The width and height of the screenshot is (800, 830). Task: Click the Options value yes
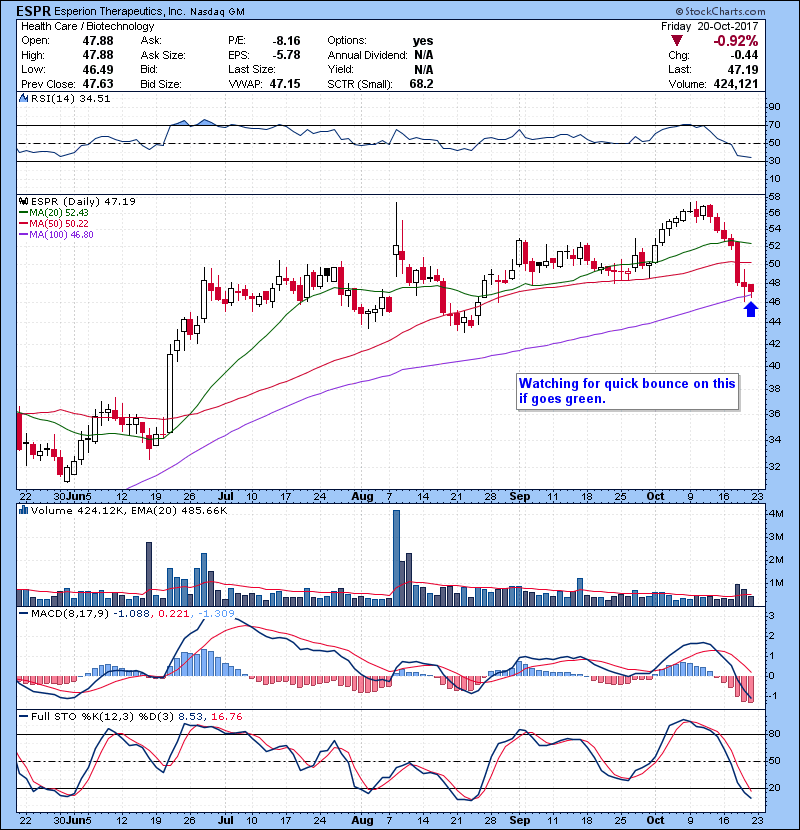(x=423, y=41)
